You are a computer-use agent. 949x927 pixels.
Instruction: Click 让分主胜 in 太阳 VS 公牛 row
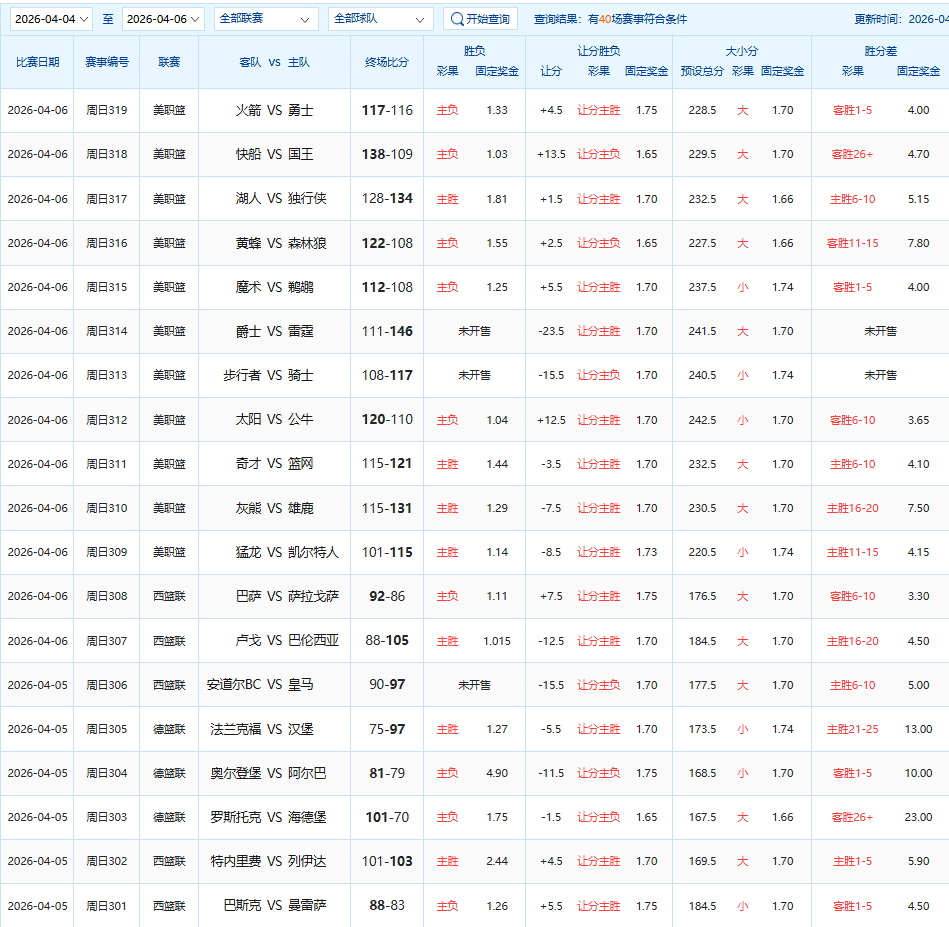tap(598, 420)
